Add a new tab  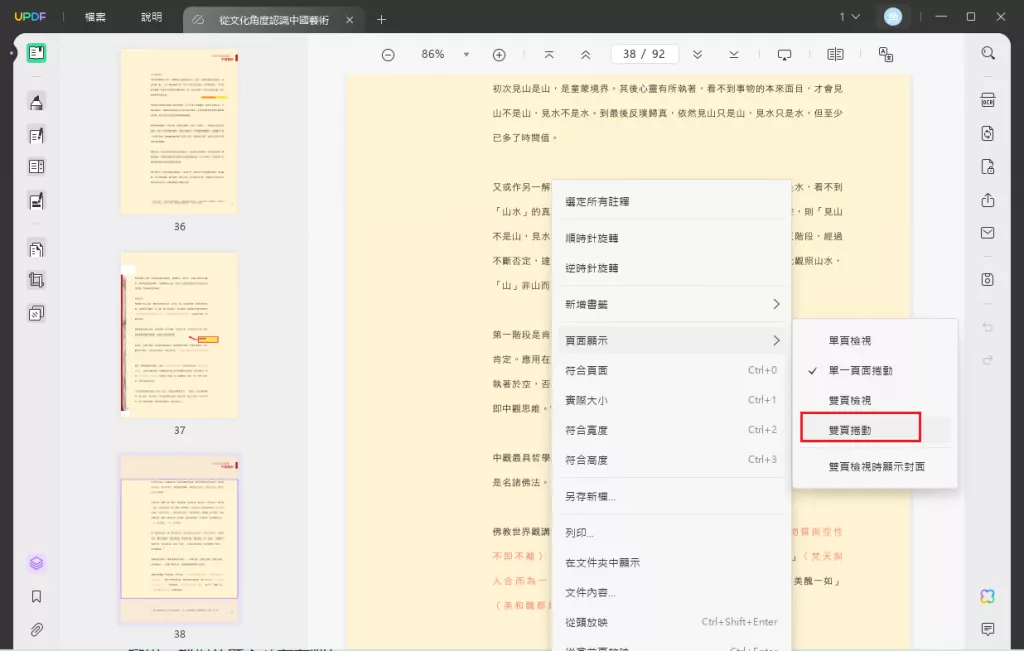coord(381,20)
